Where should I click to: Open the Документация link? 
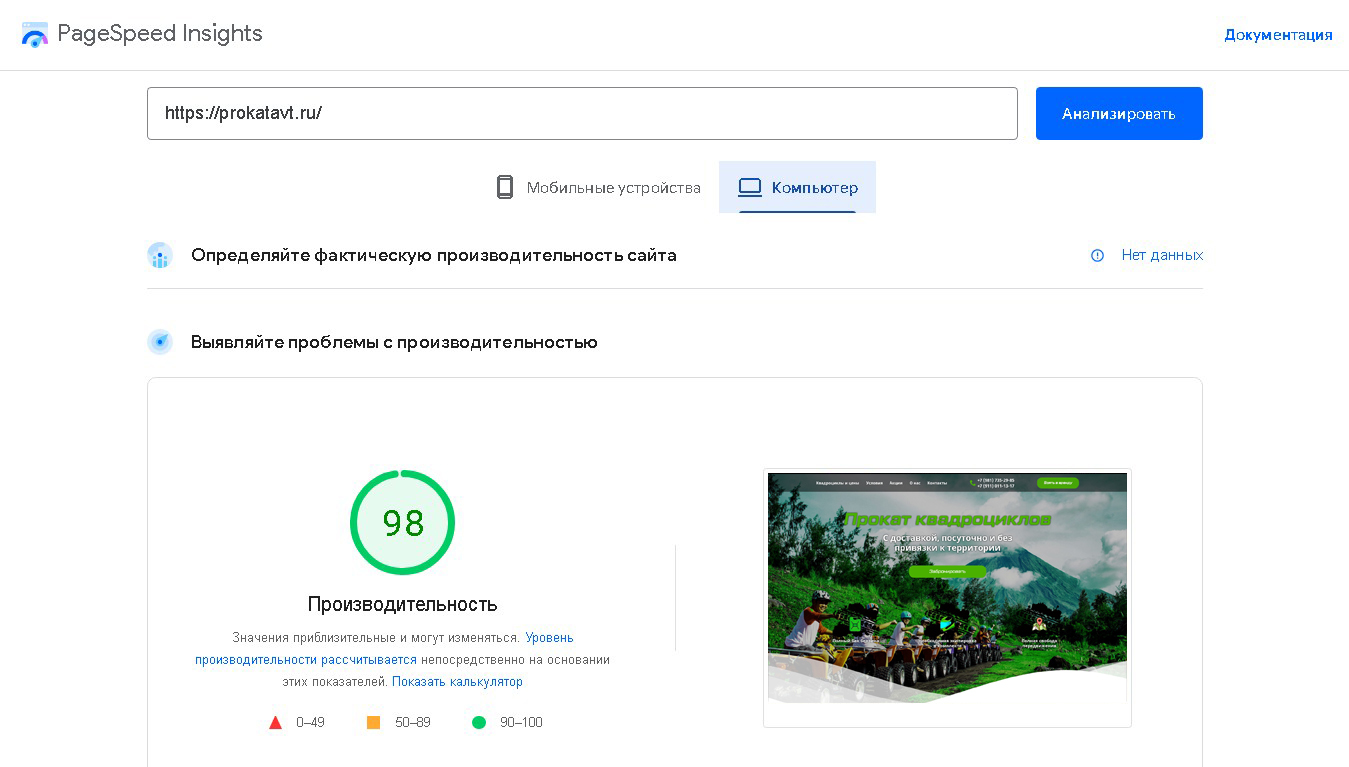(1277, 34)
